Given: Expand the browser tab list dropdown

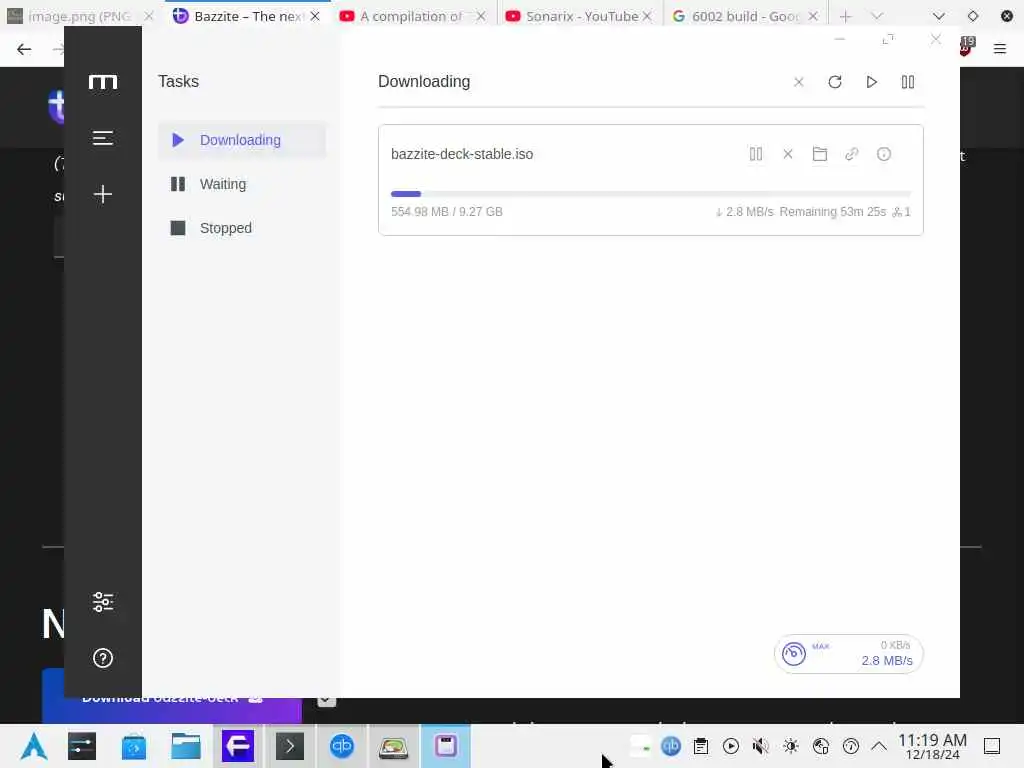Looking at the screenshot, I should (x=877, y=16).
